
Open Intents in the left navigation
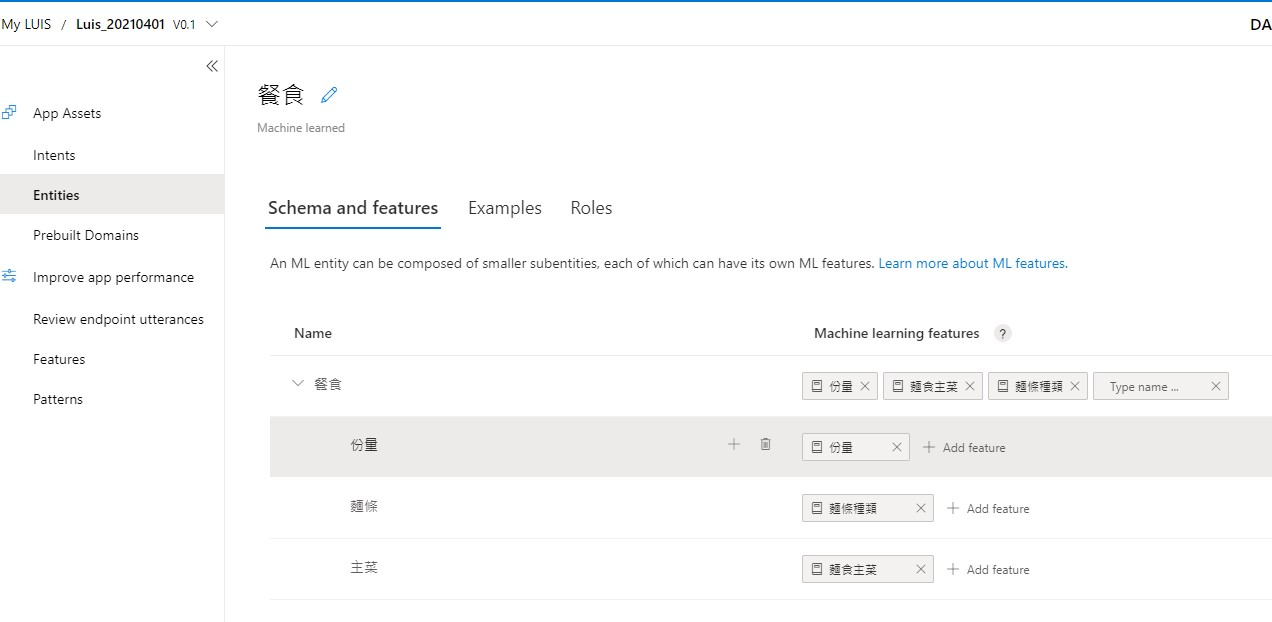(x=54, y=155)
